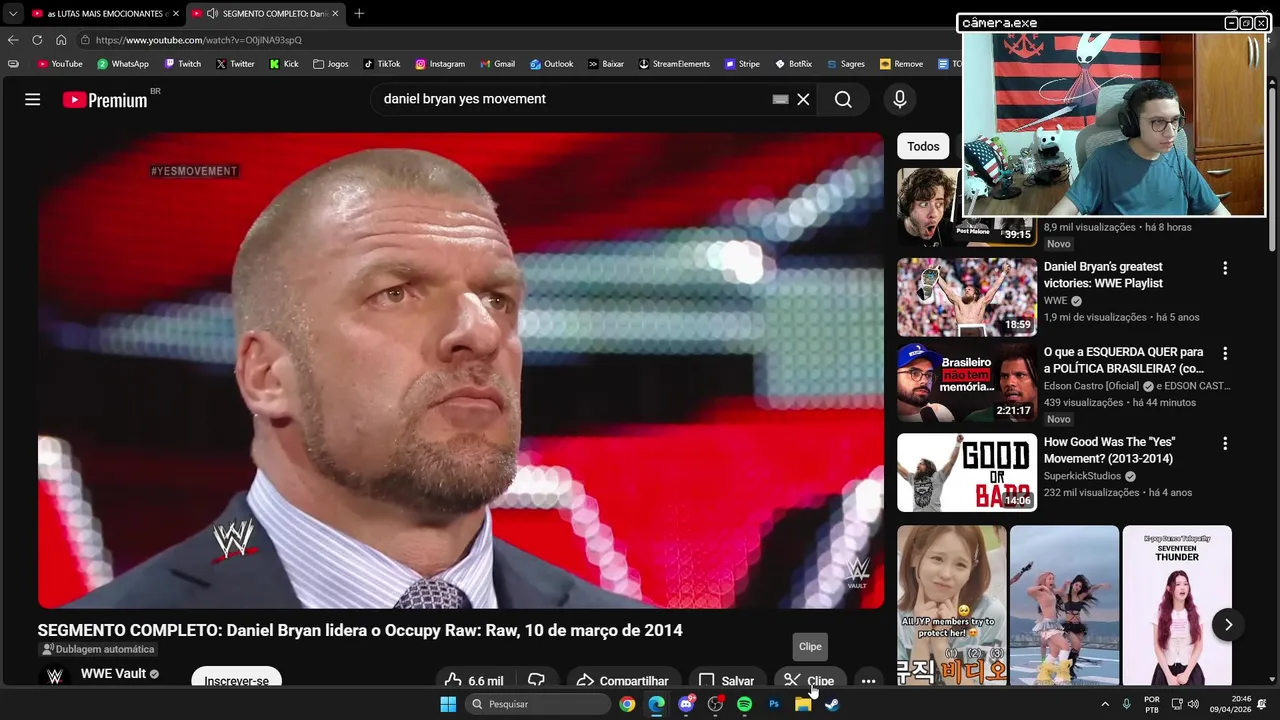Select the Todos filter chip

(x=923, y=146)
